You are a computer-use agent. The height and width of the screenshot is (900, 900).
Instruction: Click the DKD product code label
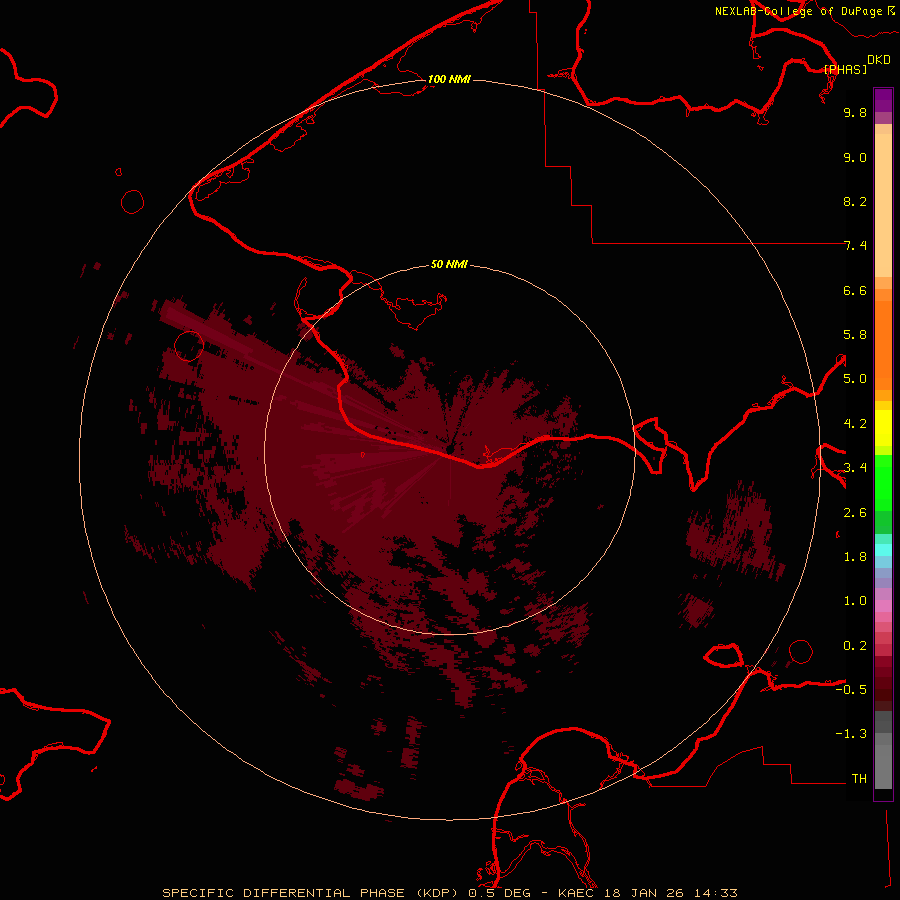click(x=879, y=60)
